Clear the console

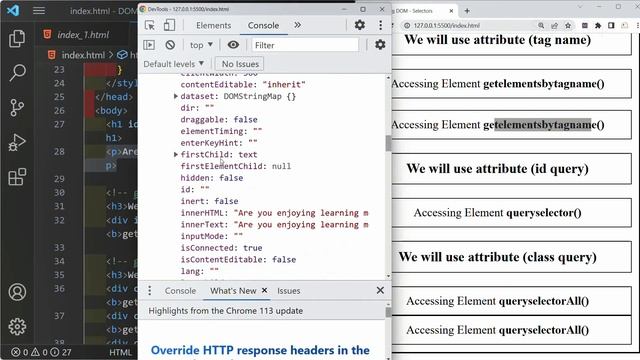point(170,45)
